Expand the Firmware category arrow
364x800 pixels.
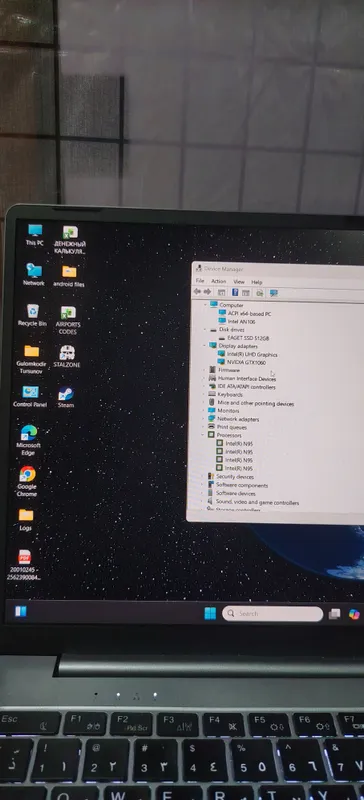point(204,370)
